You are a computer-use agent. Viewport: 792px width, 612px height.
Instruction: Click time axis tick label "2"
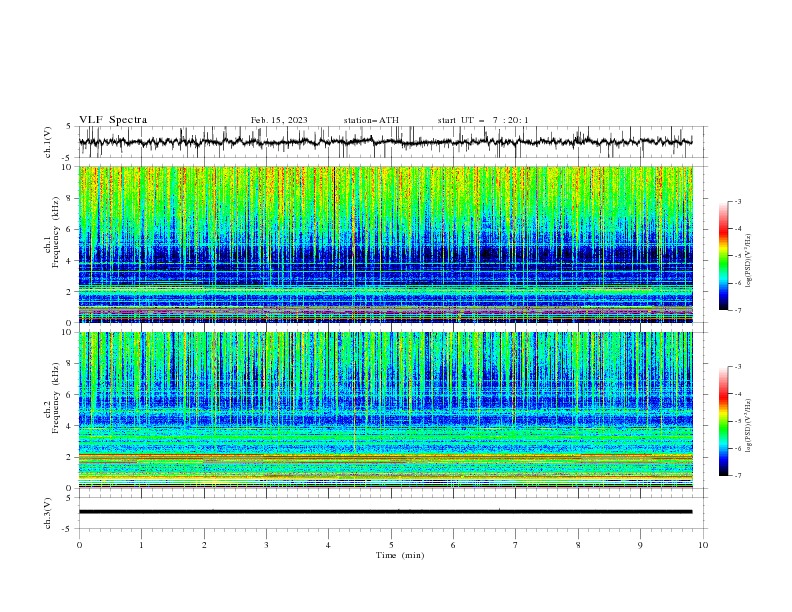[x=204, y=545]
